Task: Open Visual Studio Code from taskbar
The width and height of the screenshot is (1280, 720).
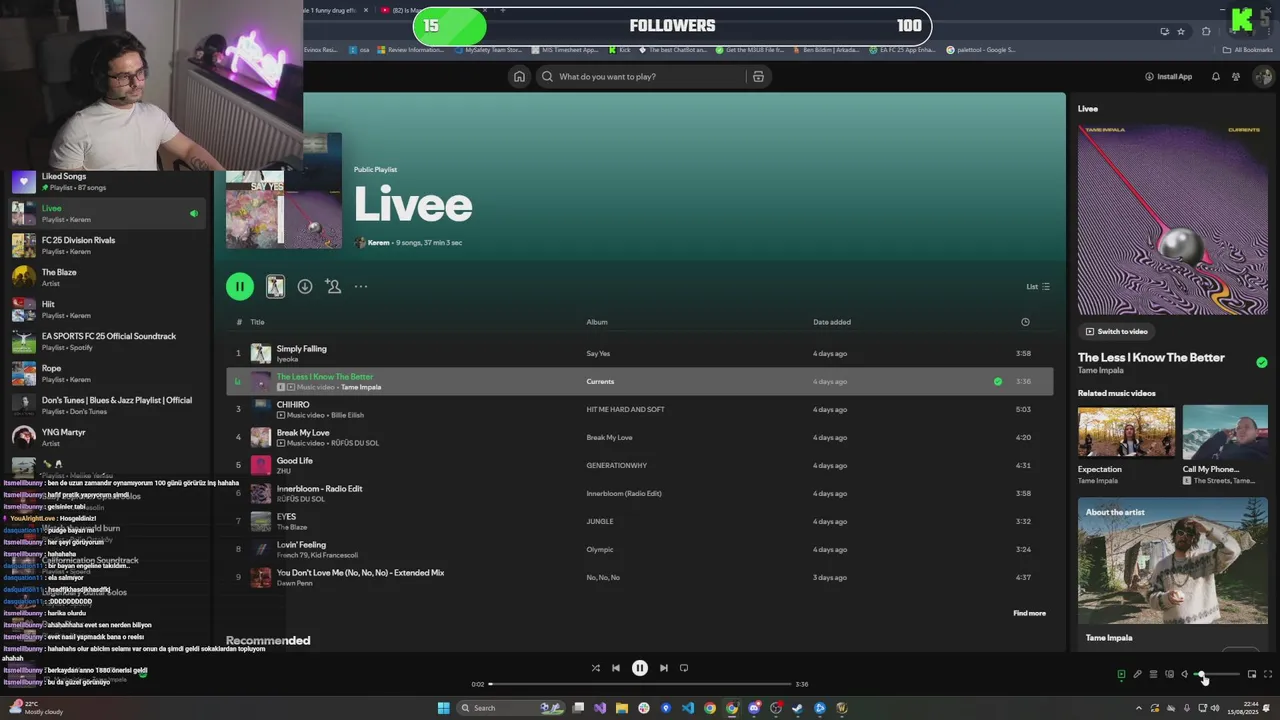Action: click(688, 708)
